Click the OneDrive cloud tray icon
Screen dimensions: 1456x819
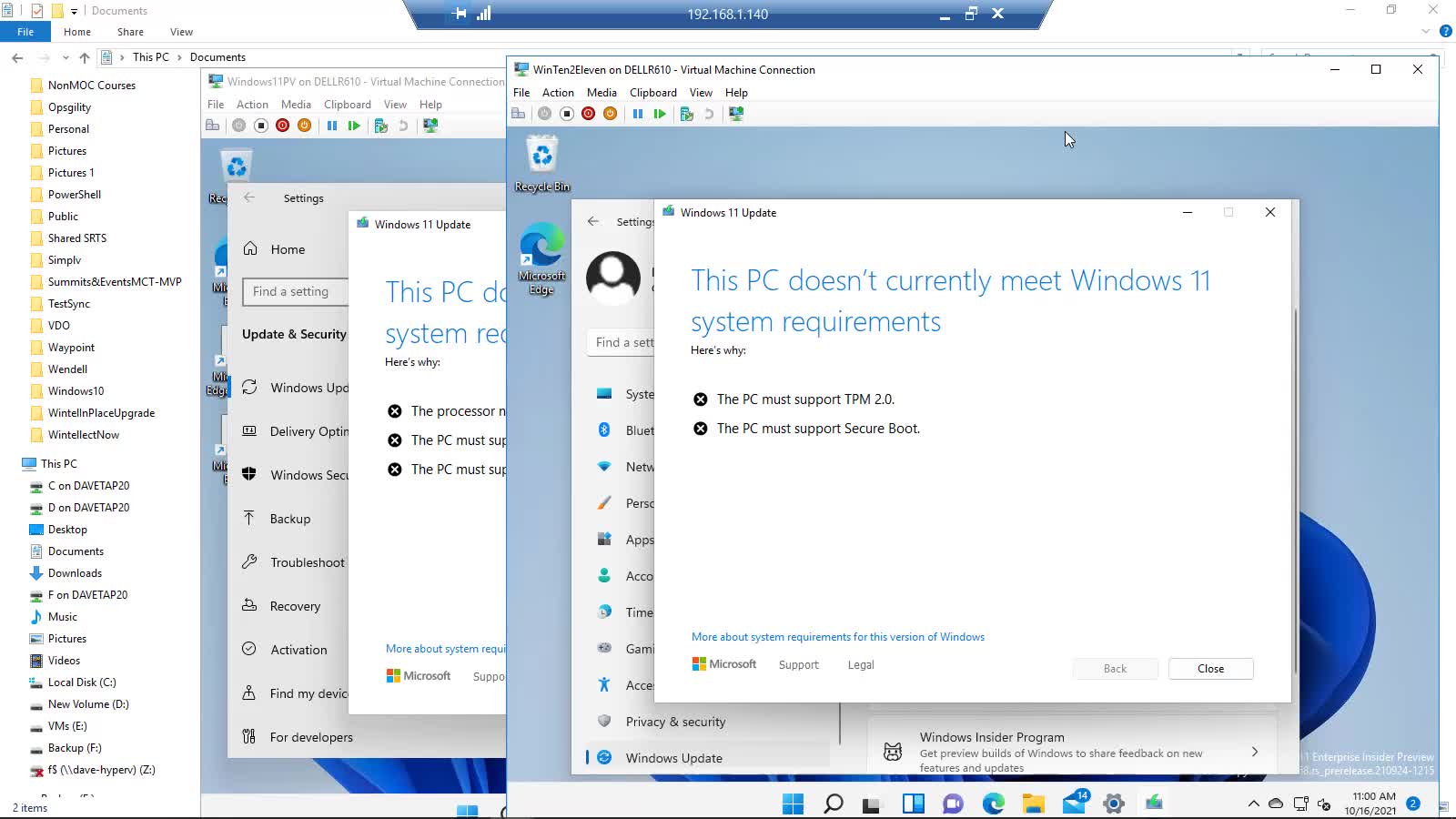pos(1276,804)
